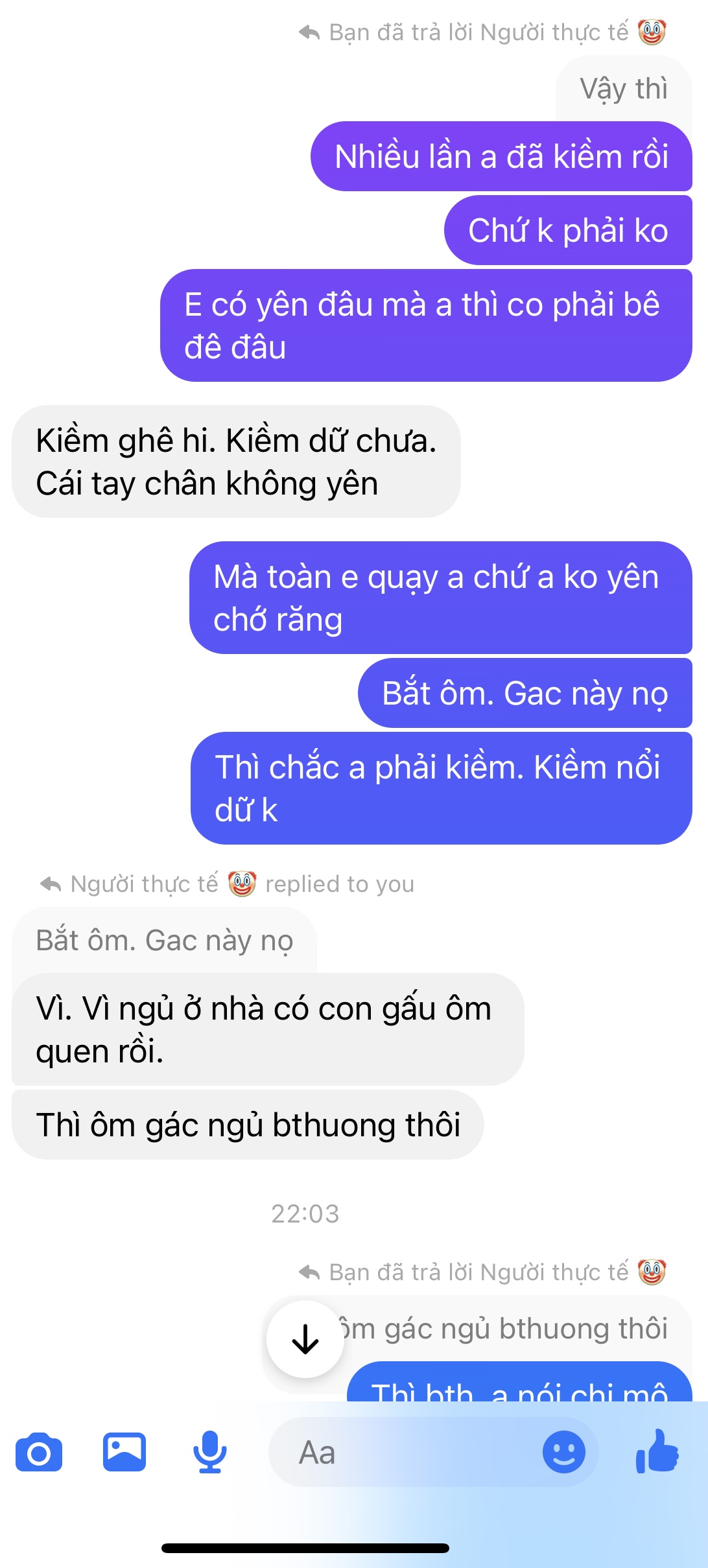Viewport: 708px width, 1568px height.
Task: Tap message 'Kiềm ghê hi. Kiềm dữ chưa'
Action: 236,462
